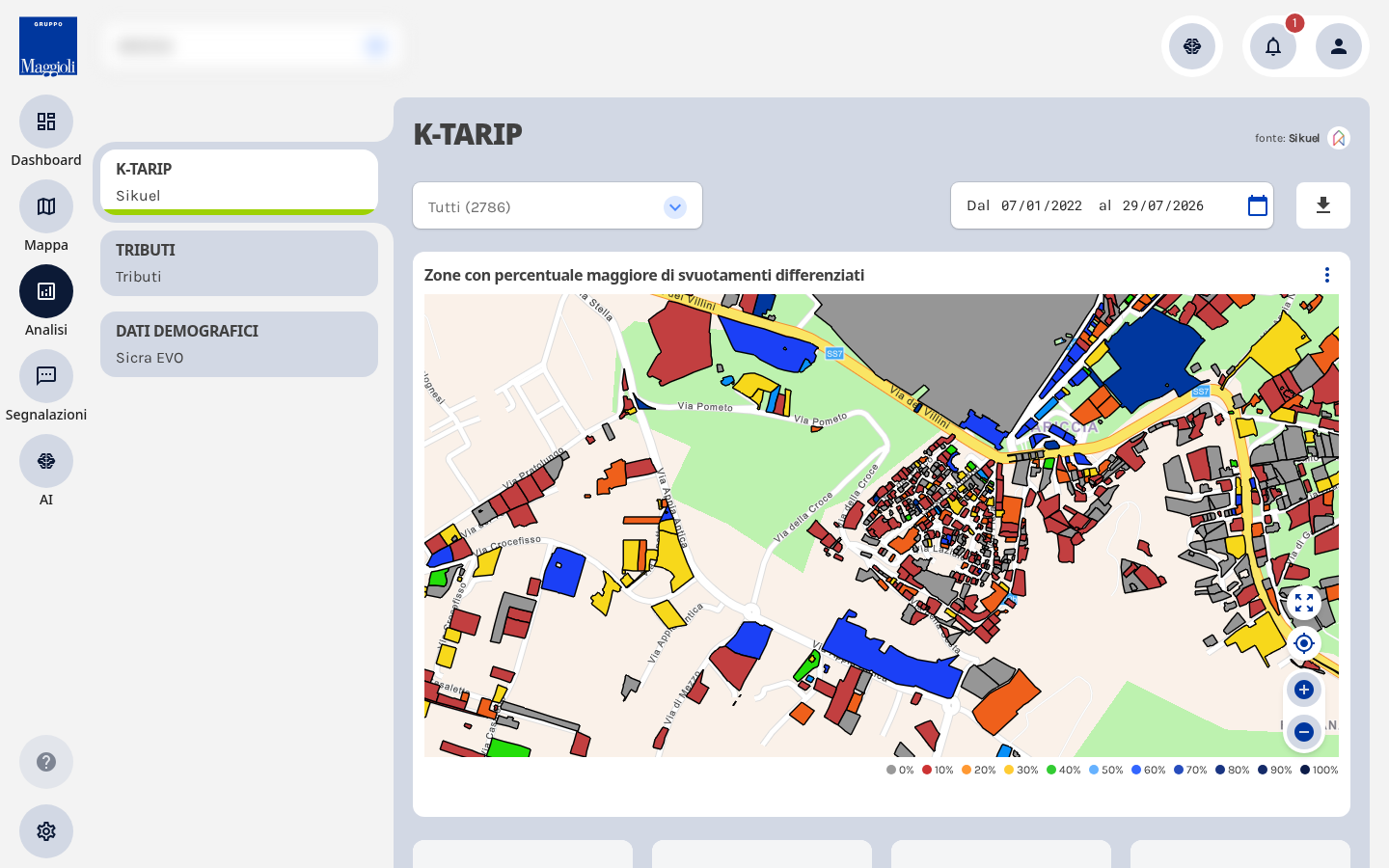Open the Segnalazioni chat icon
Screen dimensions: 1389x868
46,376
